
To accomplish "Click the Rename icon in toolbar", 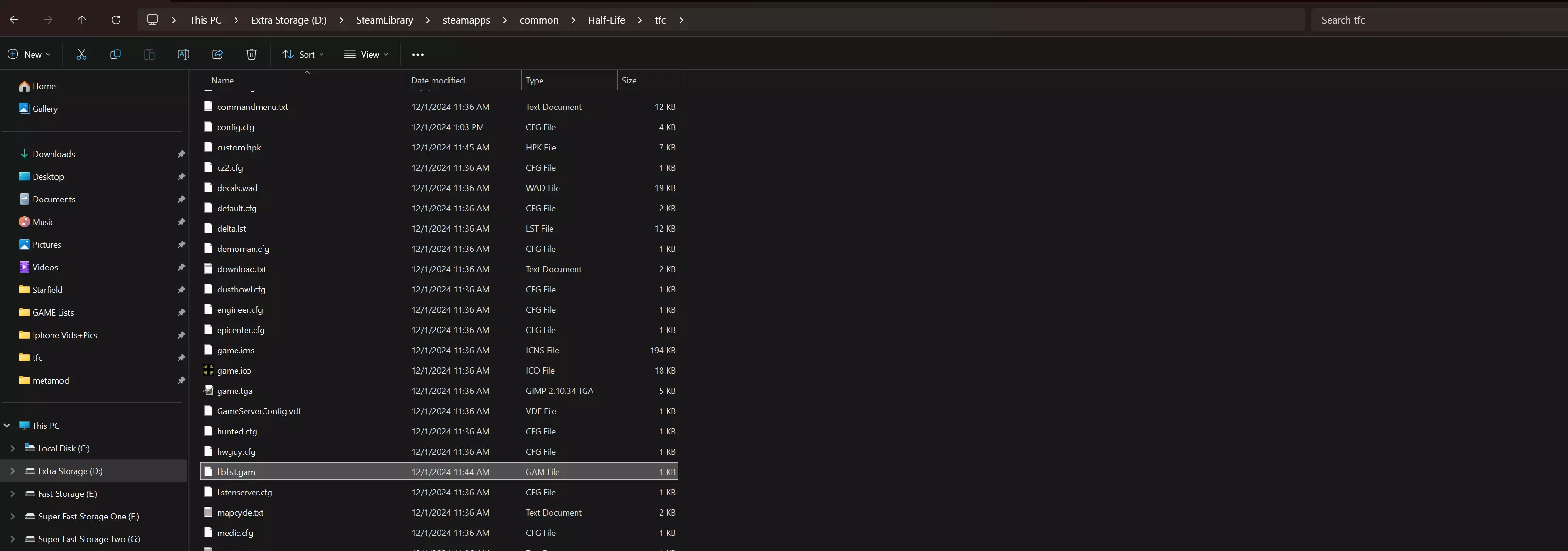I will pos(183,55).
